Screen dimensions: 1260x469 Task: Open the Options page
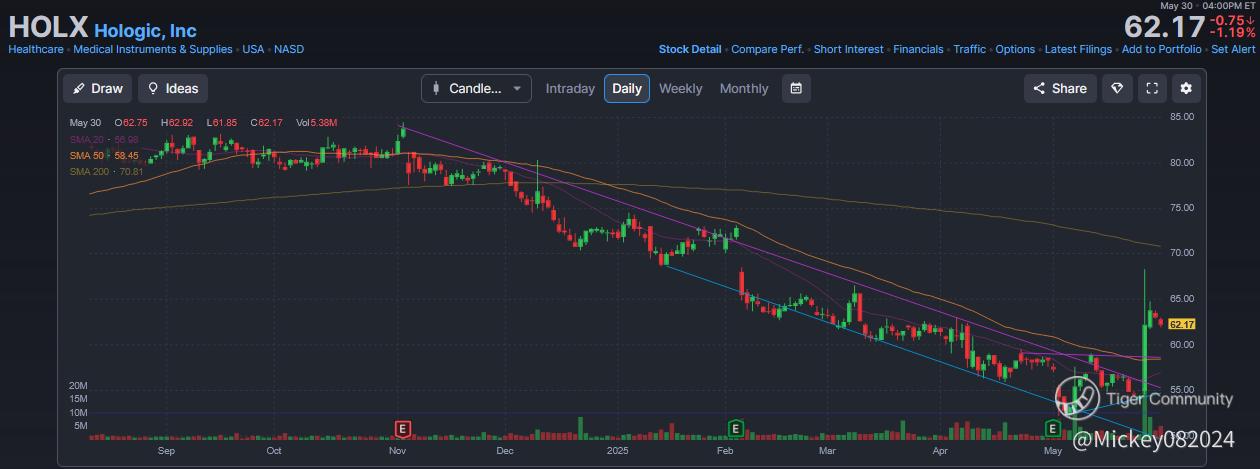point(1016,49)
